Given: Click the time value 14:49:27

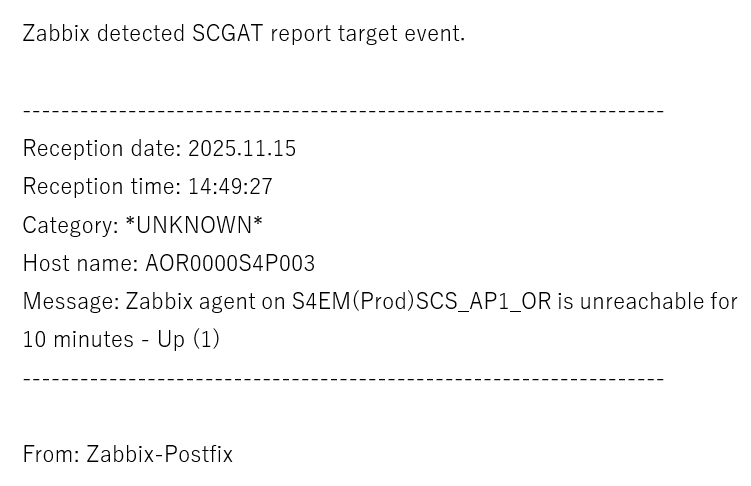Looking at the screenshot, I should tap(230, 187).
